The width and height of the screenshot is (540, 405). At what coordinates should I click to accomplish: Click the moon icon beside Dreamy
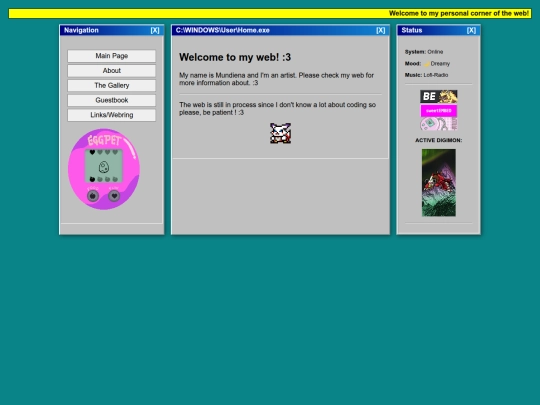click(x=426, y=64)
